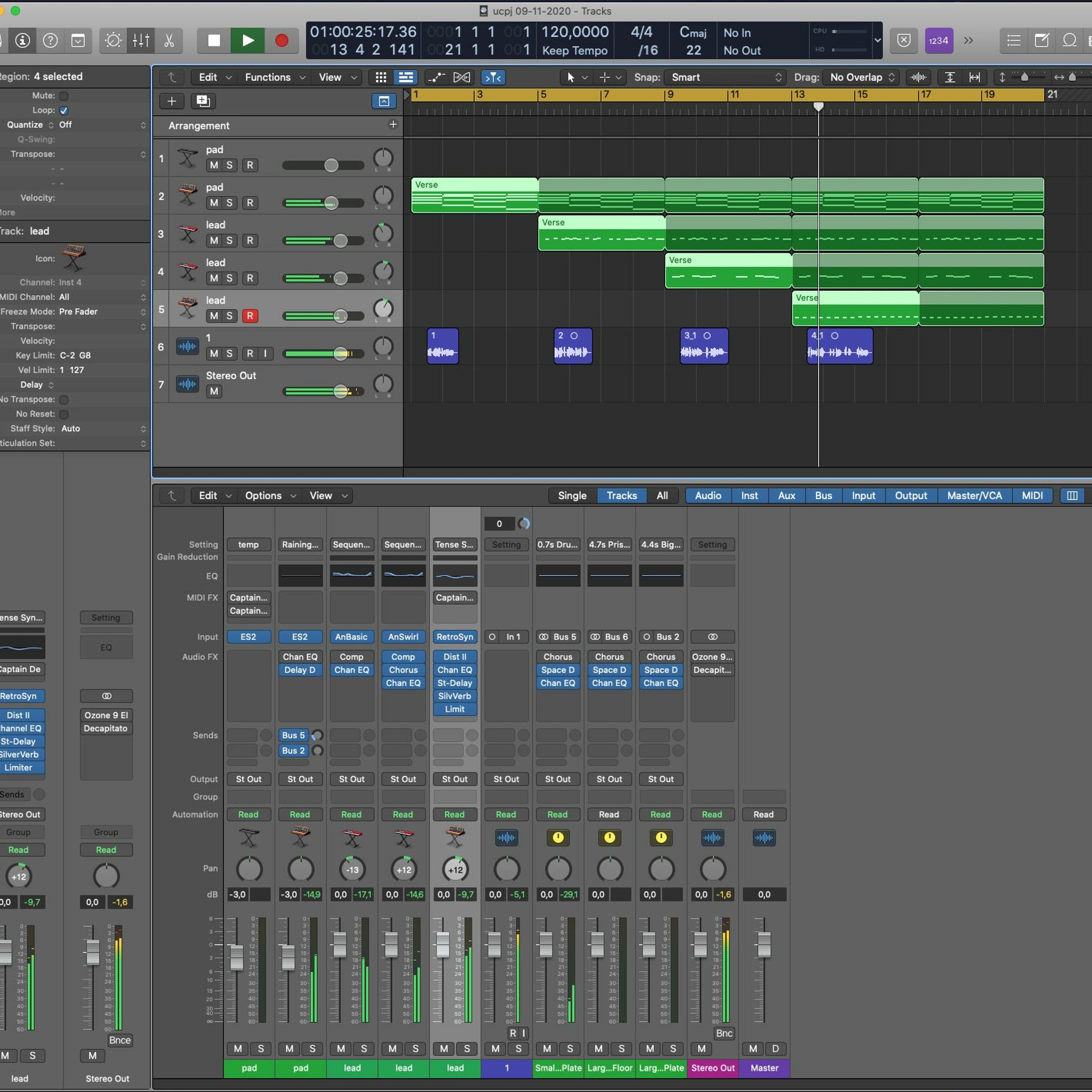Image resolution: width=1092 pixels, height=1092 pixels.
Task: Uncheck the Loop checkbox in the Region inspector
Action: click(x=64, y=111)
